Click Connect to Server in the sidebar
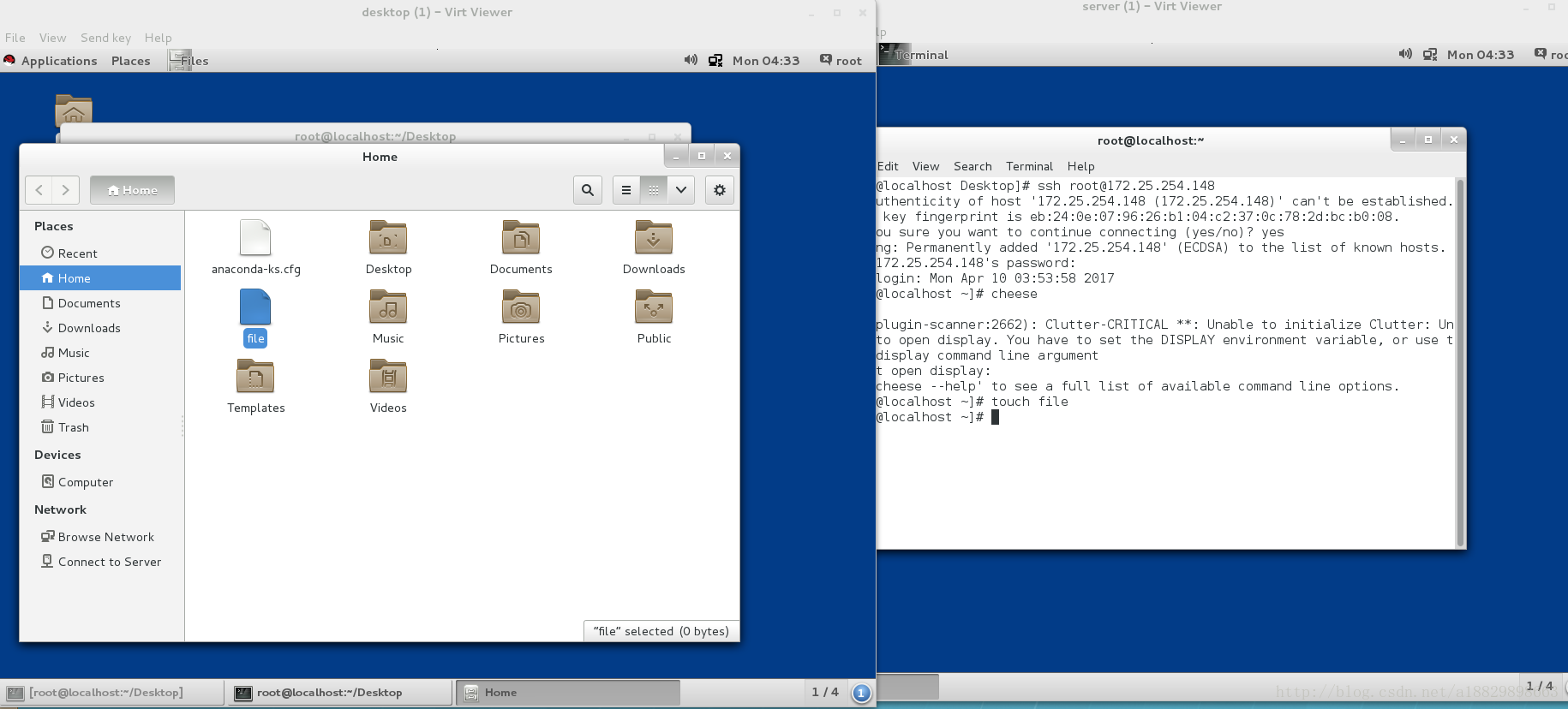Viewport: 1568px width, 709px height. 100,562
